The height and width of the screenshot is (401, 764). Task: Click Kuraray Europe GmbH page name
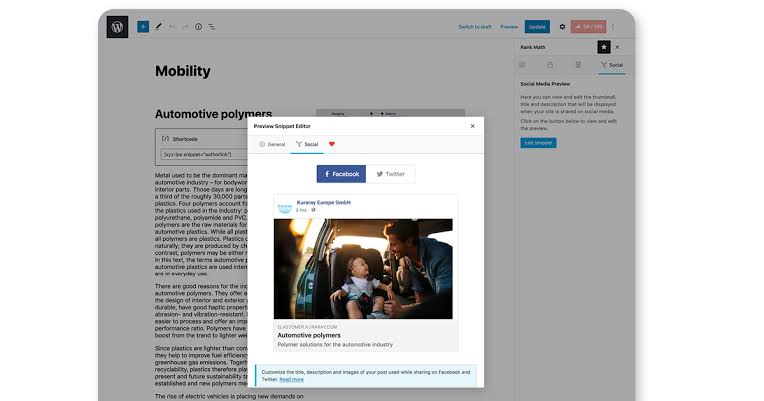[x=324, y=202]
